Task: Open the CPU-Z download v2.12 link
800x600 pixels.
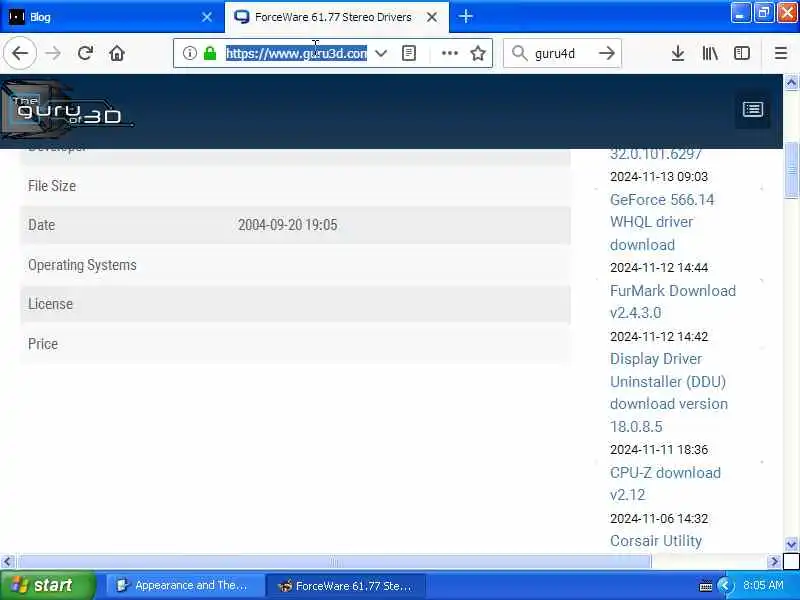Action: pyautogui.click(x=665, y=484)
